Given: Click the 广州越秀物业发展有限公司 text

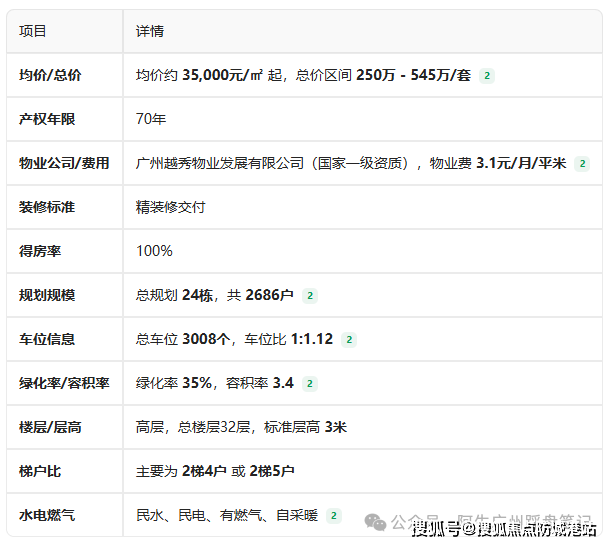Looking at the screenshot, I should pyautogui.click(x=220, y=163).
